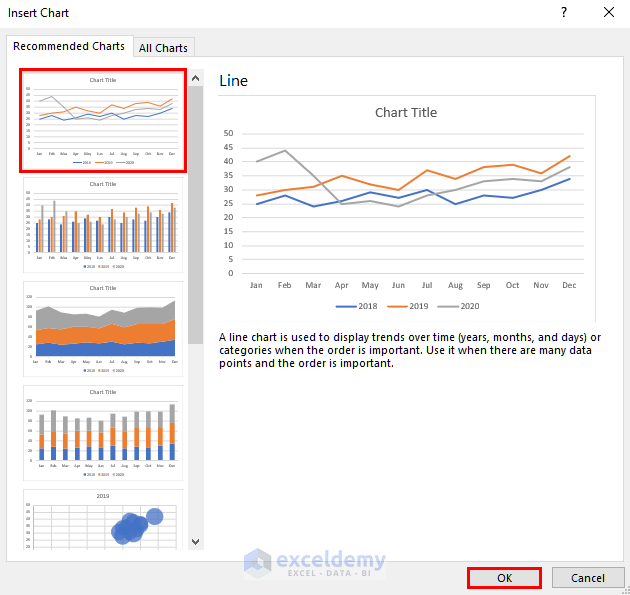
Task: Confirm with the OK button
Action: click(504, 578)
